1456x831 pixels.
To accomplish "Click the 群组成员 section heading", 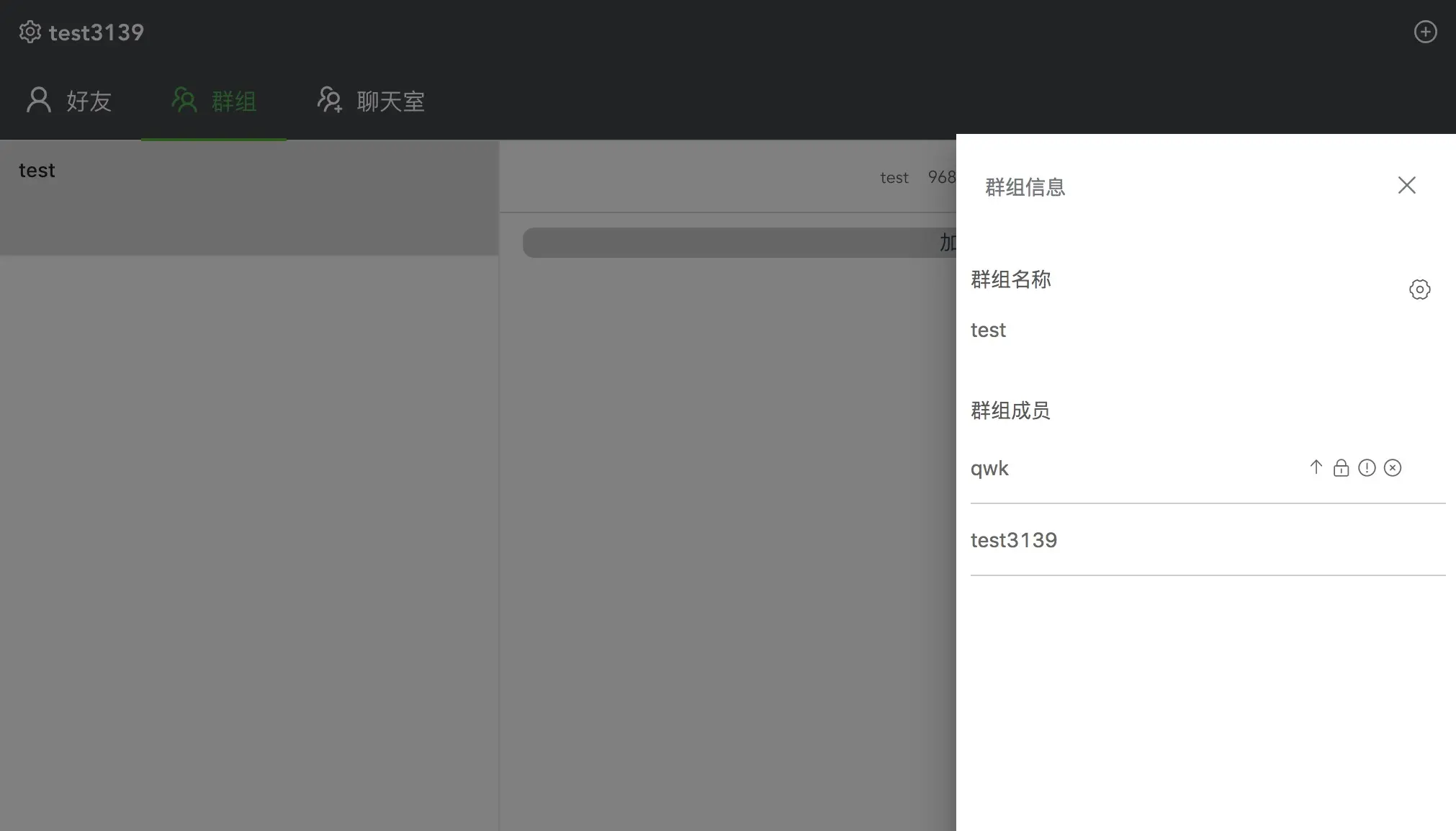I will click(x=1010, y=410).
